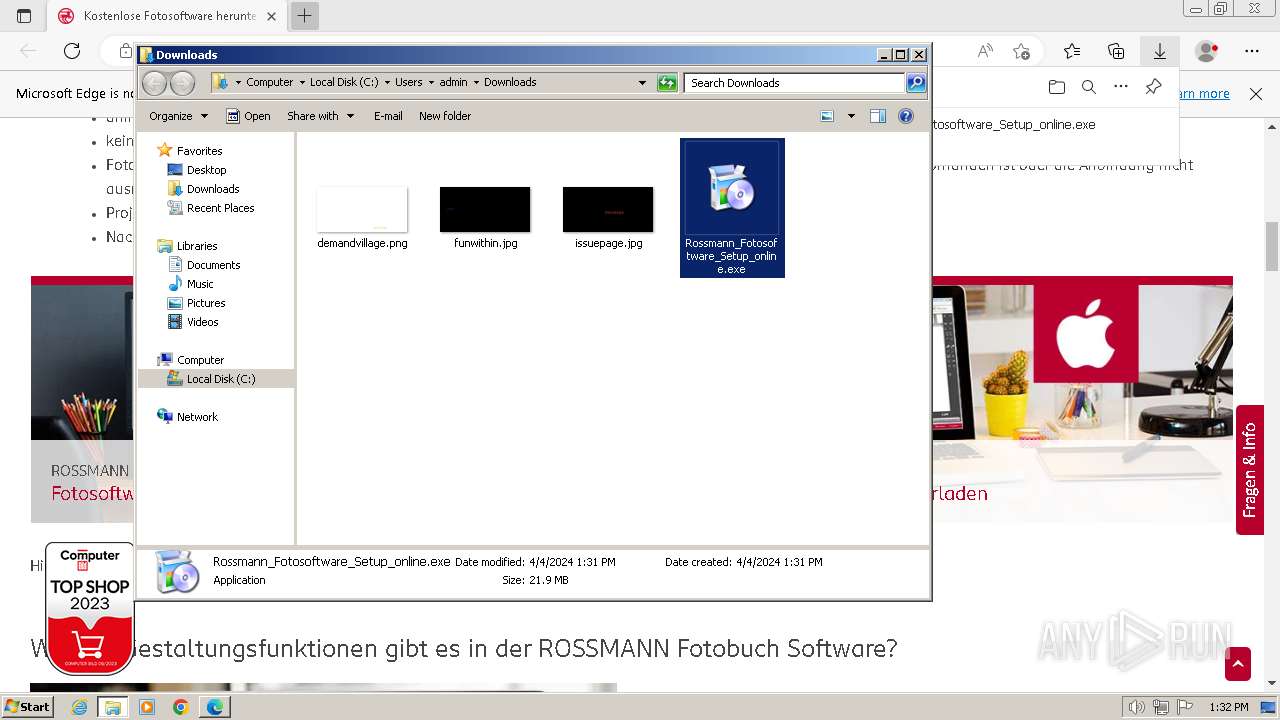
Task: Click E-mail in Explorer toolbar
Action: tap(388, 116)
